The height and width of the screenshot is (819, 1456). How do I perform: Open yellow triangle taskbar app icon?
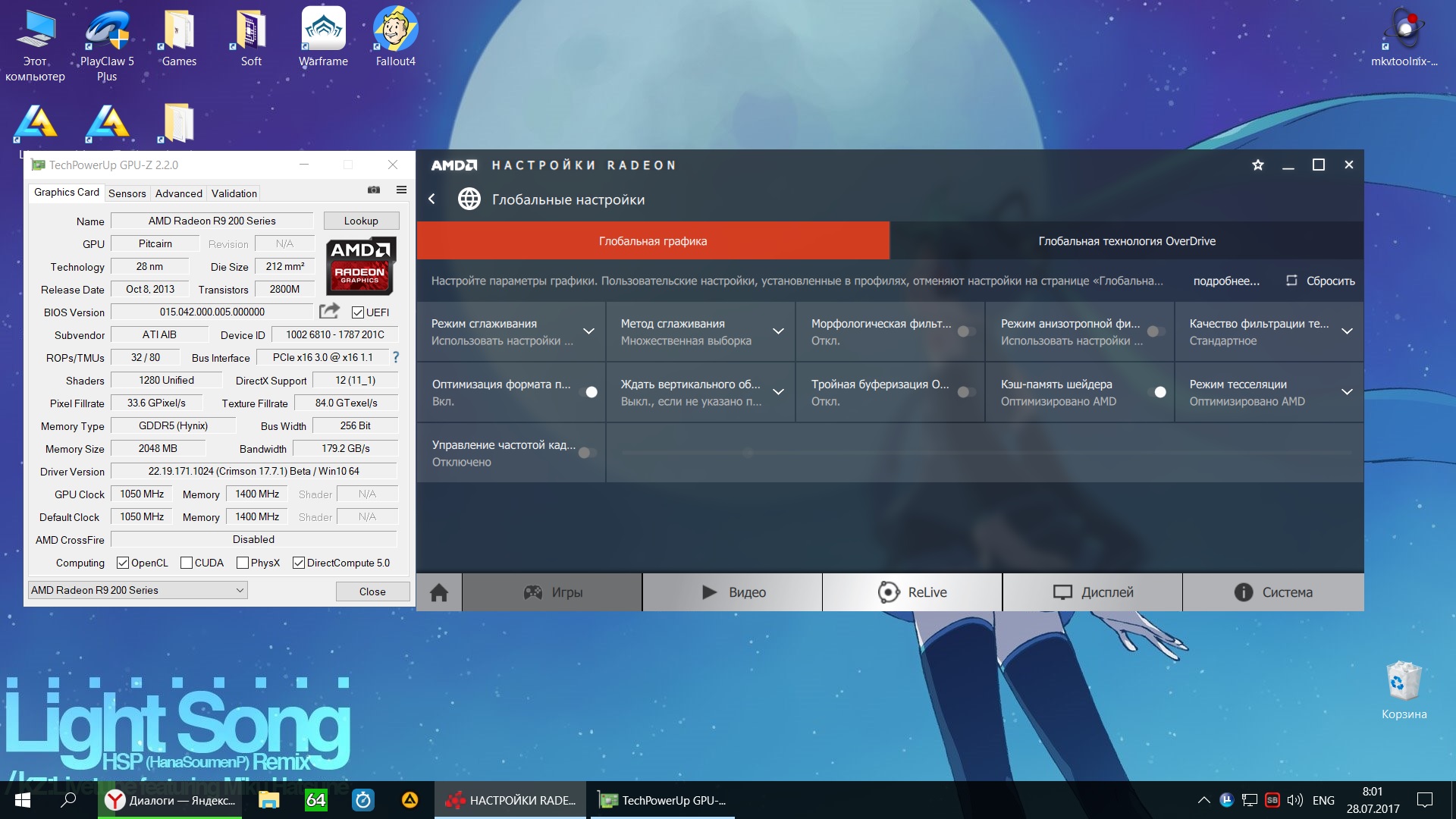[409, 800]
